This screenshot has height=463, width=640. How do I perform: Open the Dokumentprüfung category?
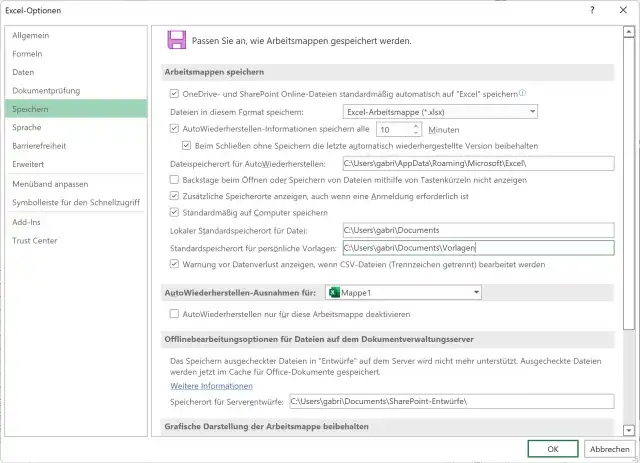pyautogui.click(x=76, y=91)
